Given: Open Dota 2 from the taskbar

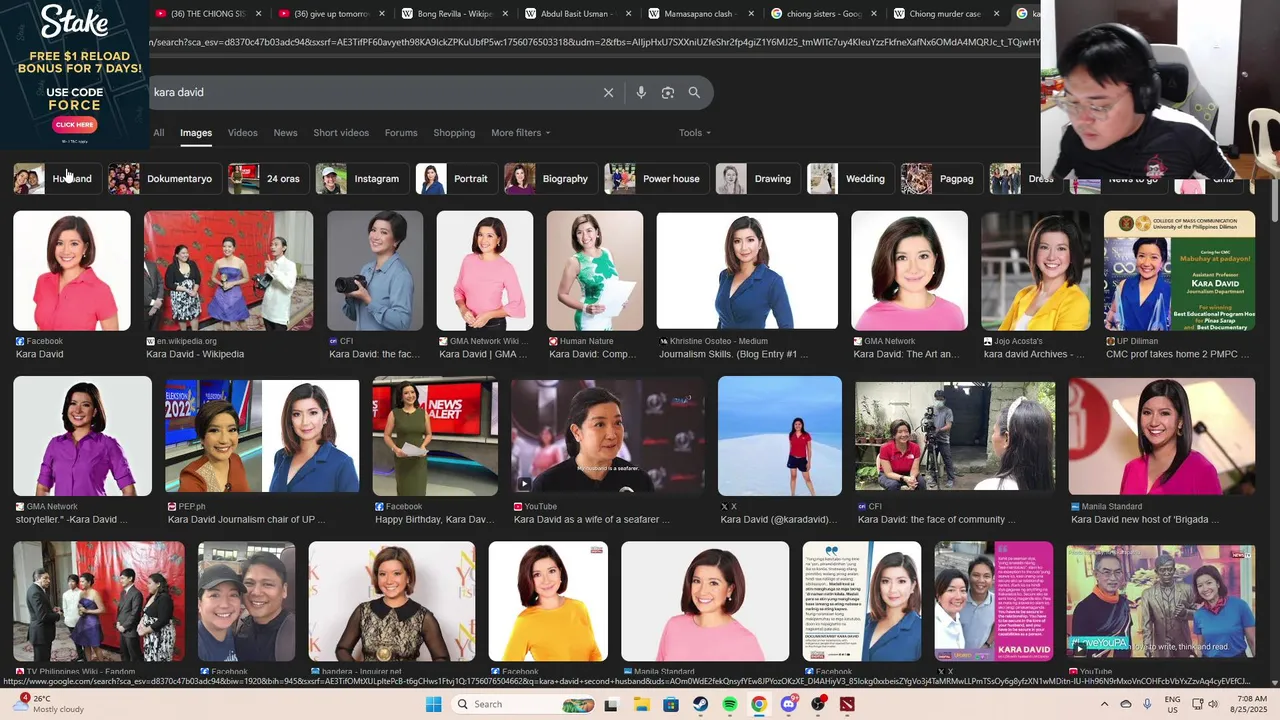Looking at the screenshot, I should (x=848, y=704).
